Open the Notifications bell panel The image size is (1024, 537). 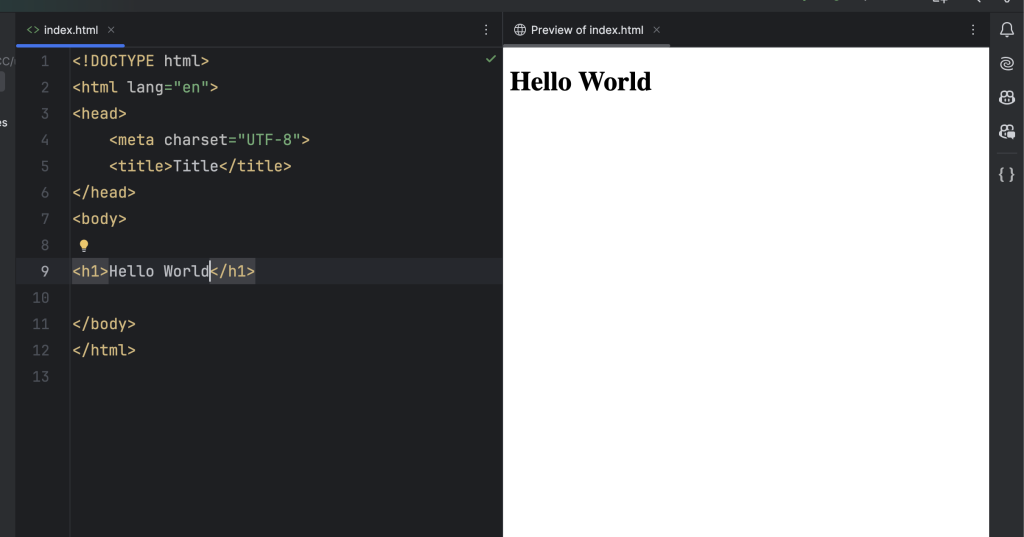[x=1007, y=30]
